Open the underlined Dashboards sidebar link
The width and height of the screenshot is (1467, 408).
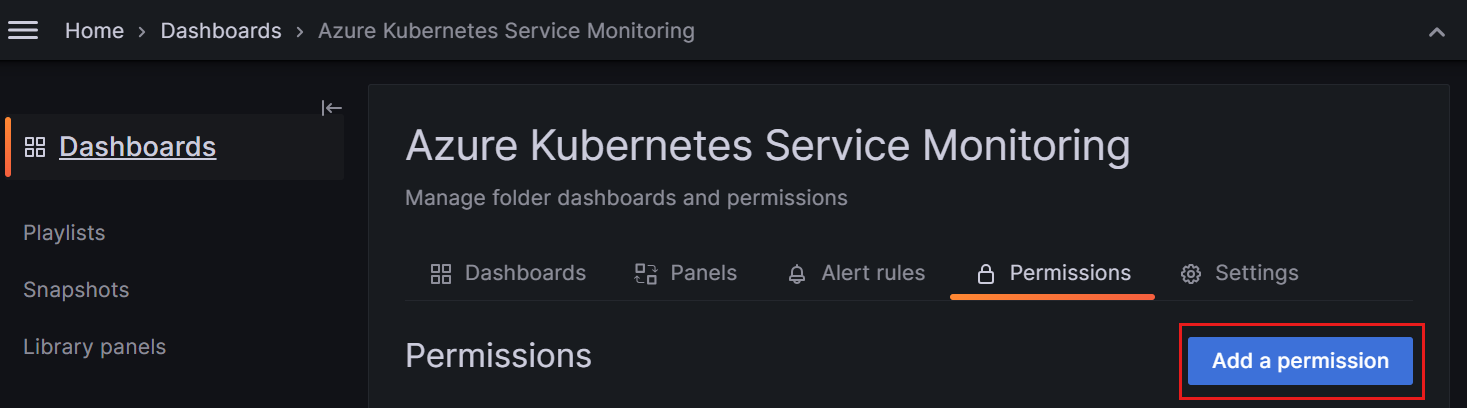pyautogui.click(x=138, y=147)
